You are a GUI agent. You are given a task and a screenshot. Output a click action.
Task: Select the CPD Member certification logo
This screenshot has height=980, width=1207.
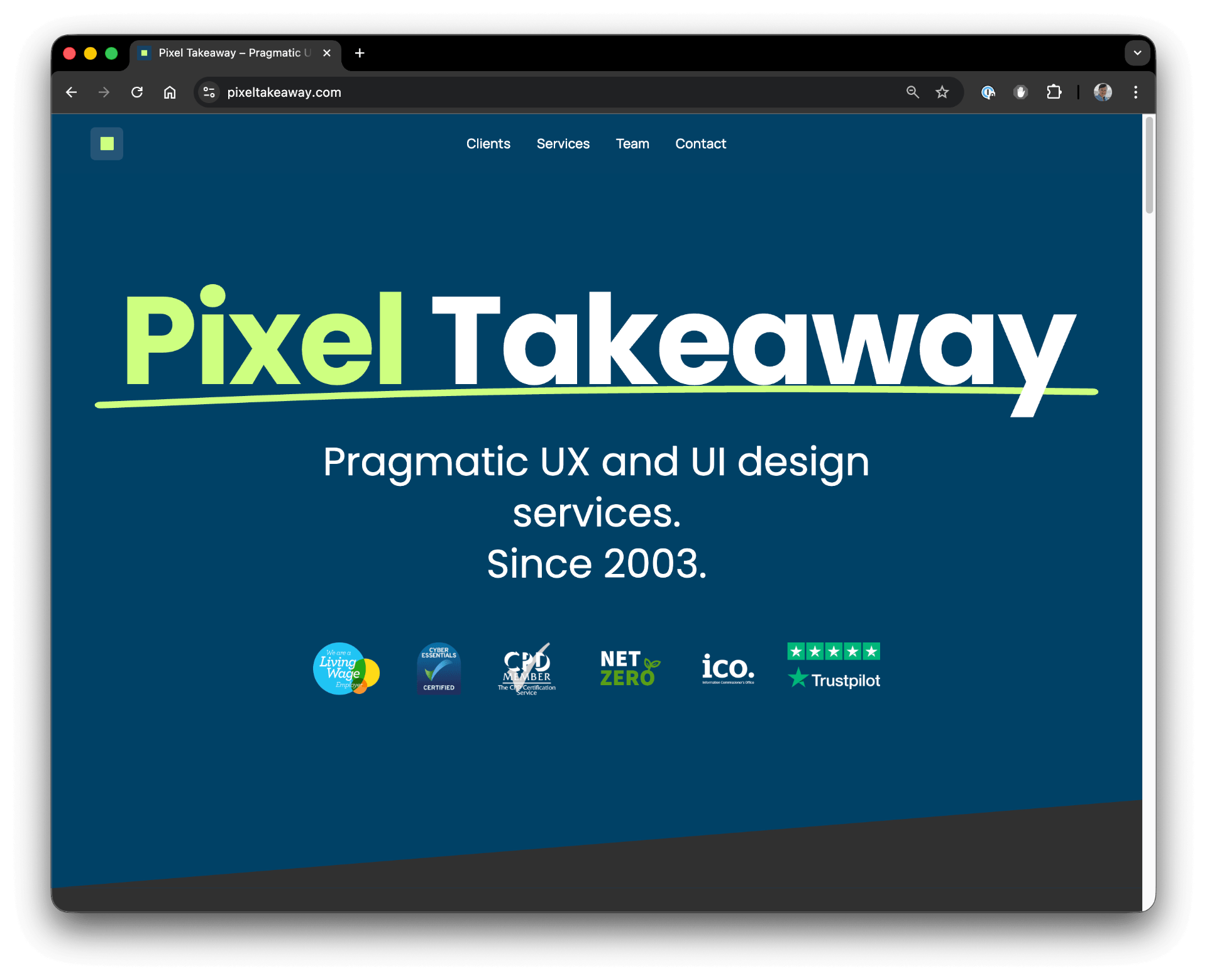pos(527,668)
